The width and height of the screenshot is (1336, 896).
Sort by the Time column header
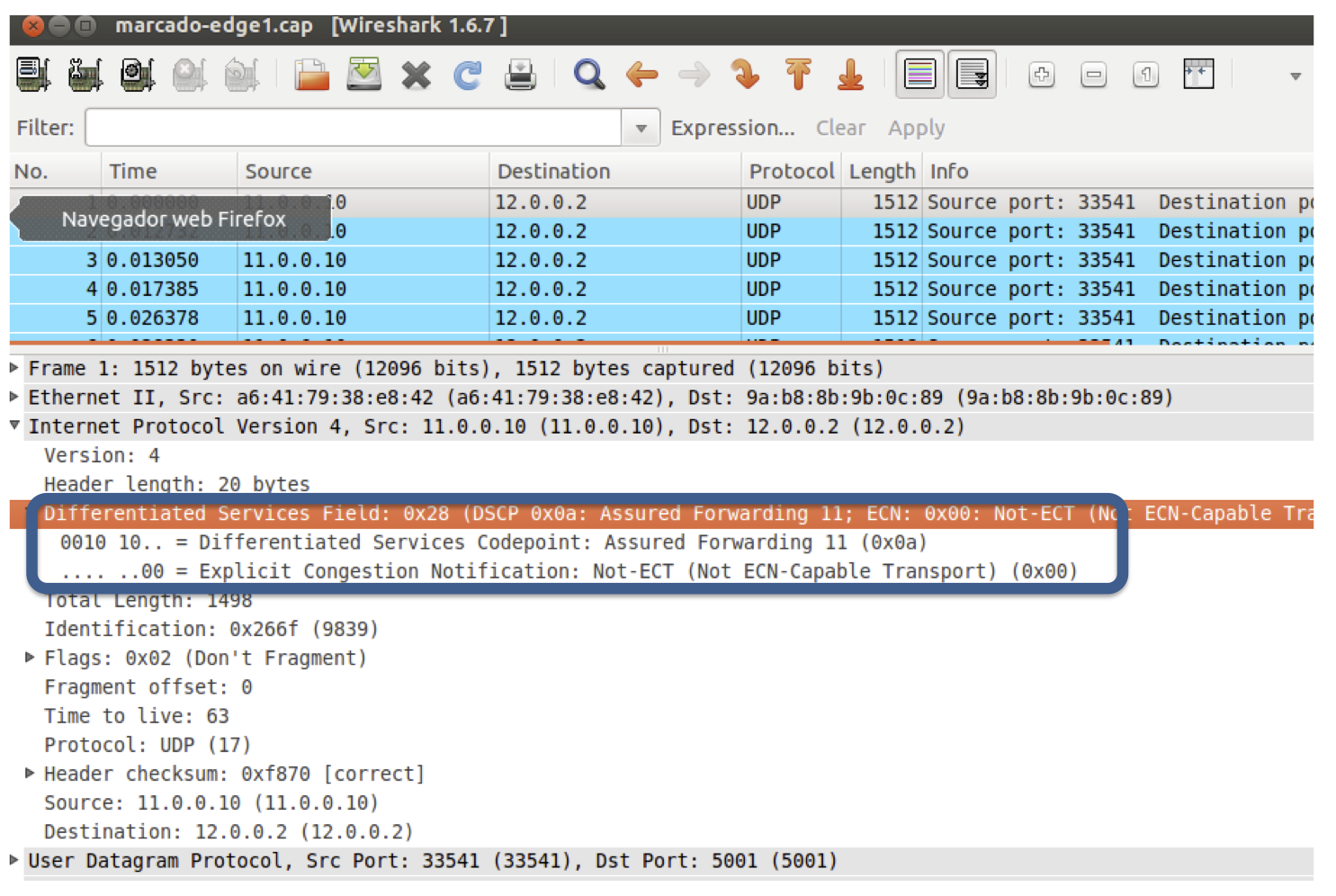point(169,171)
